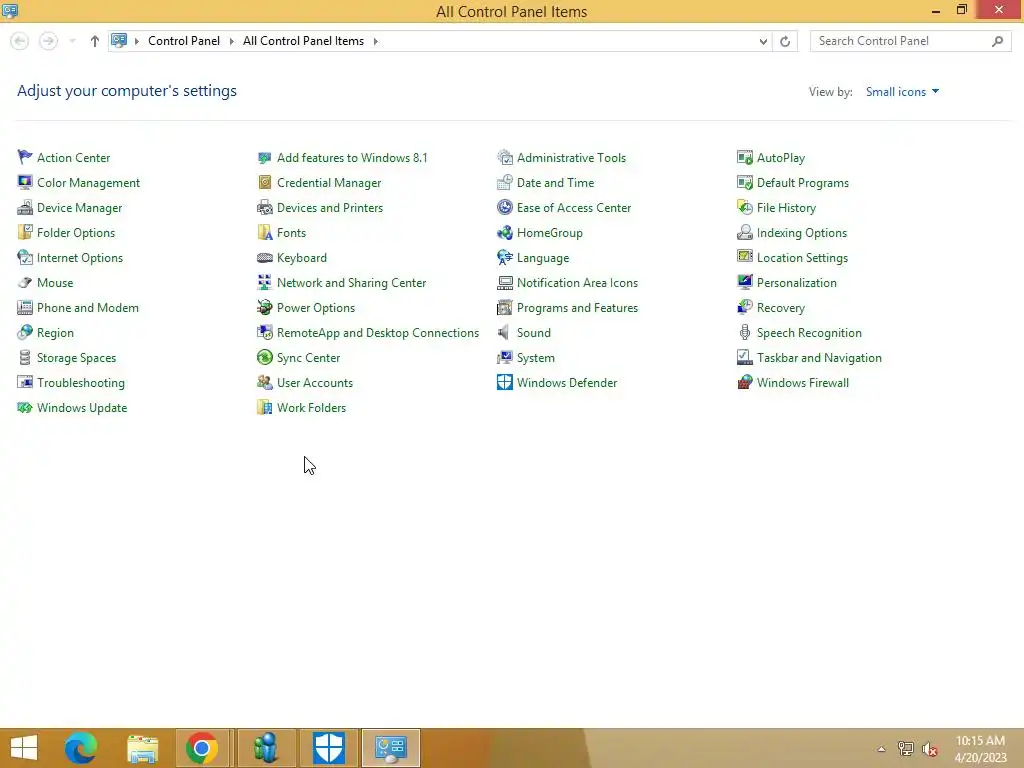Open the Action Center flag icon
The image size is (1024, 768).
click(25, 157)
